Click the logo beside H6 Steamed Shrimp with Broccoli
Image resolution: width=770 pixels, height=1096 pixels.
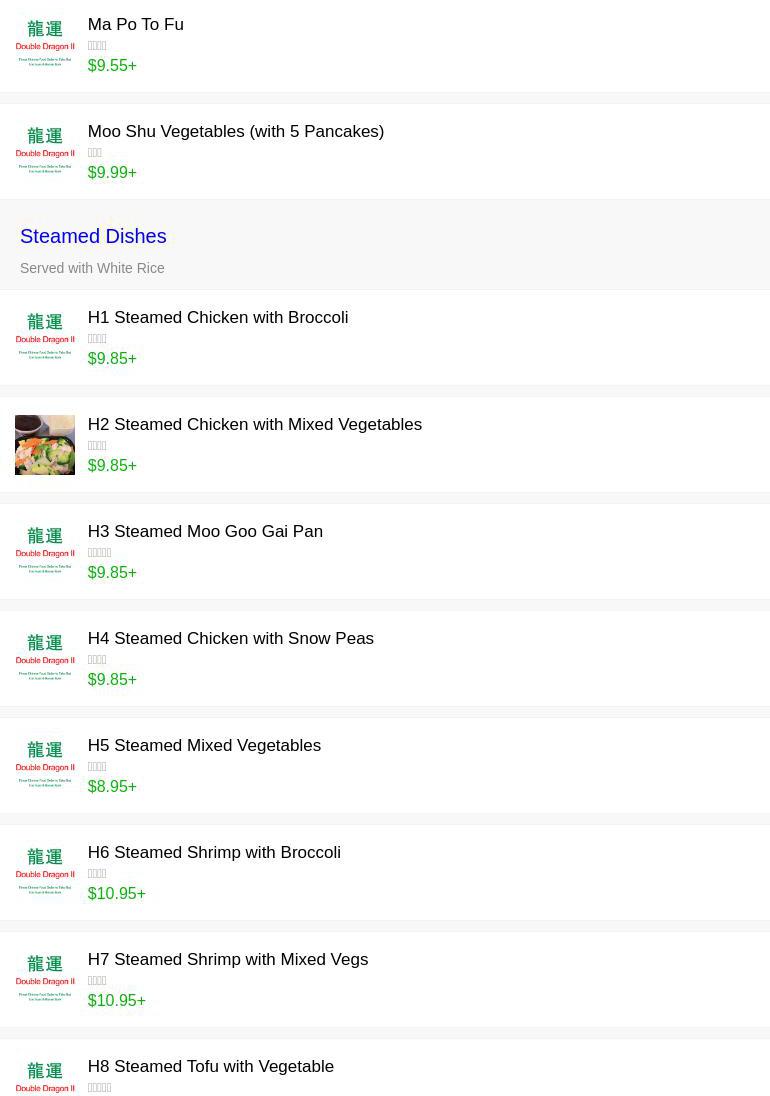click(x=45, y=872)
